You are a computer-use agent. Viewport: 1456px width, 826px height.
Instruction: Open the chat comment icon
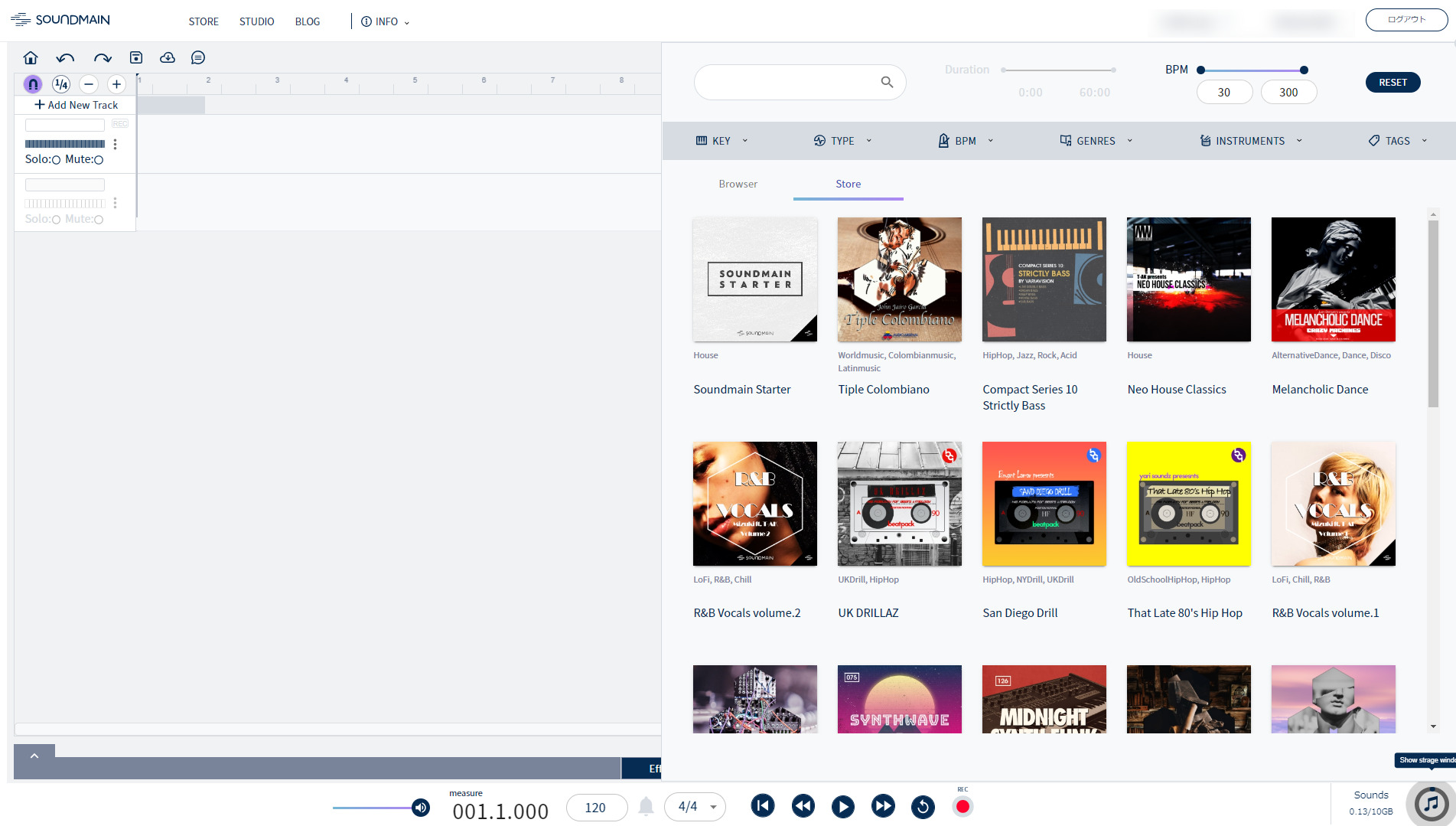point(198,57)
